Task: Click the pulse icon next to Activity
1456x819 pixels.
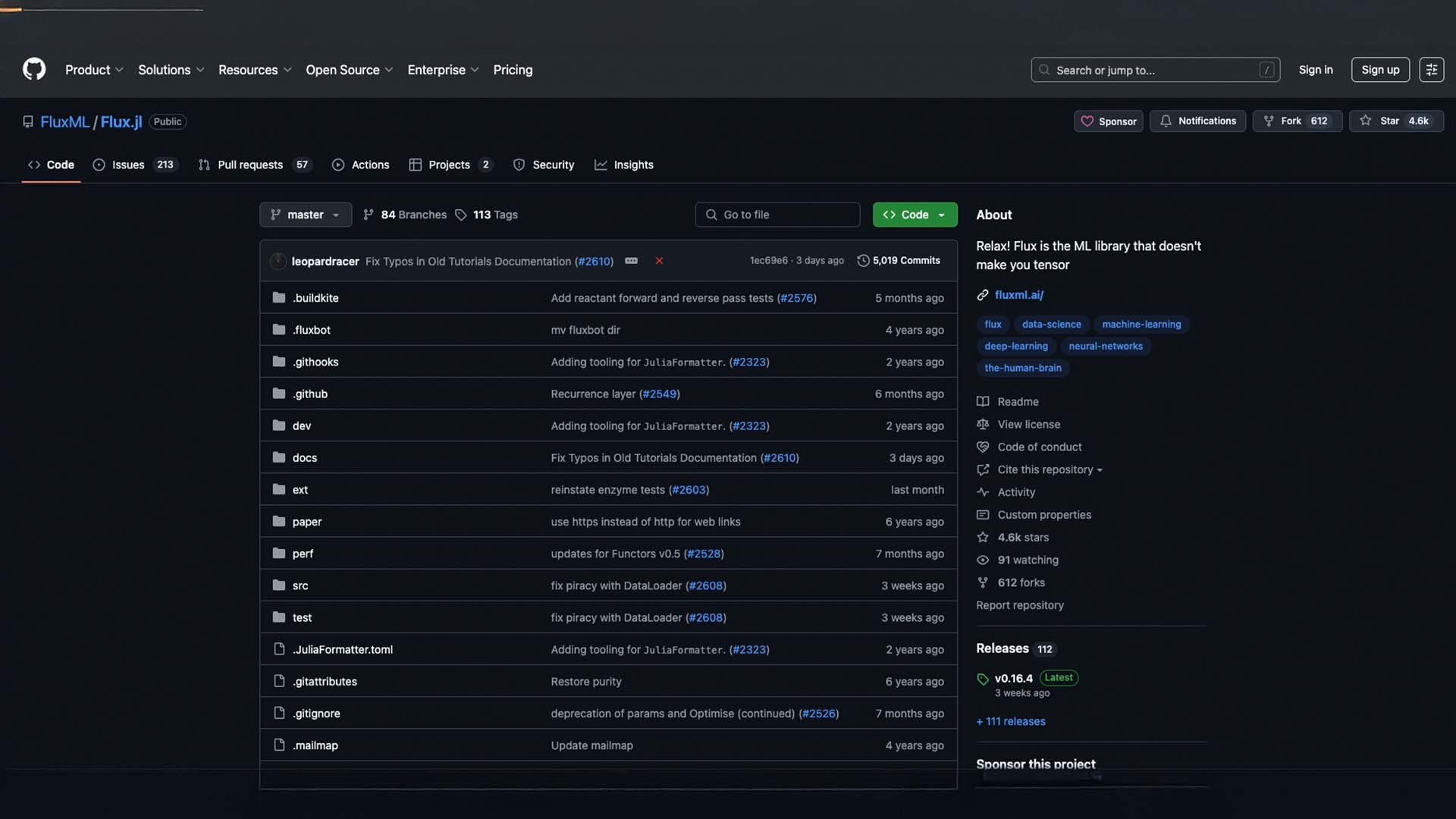Action: tap(983, 492)
